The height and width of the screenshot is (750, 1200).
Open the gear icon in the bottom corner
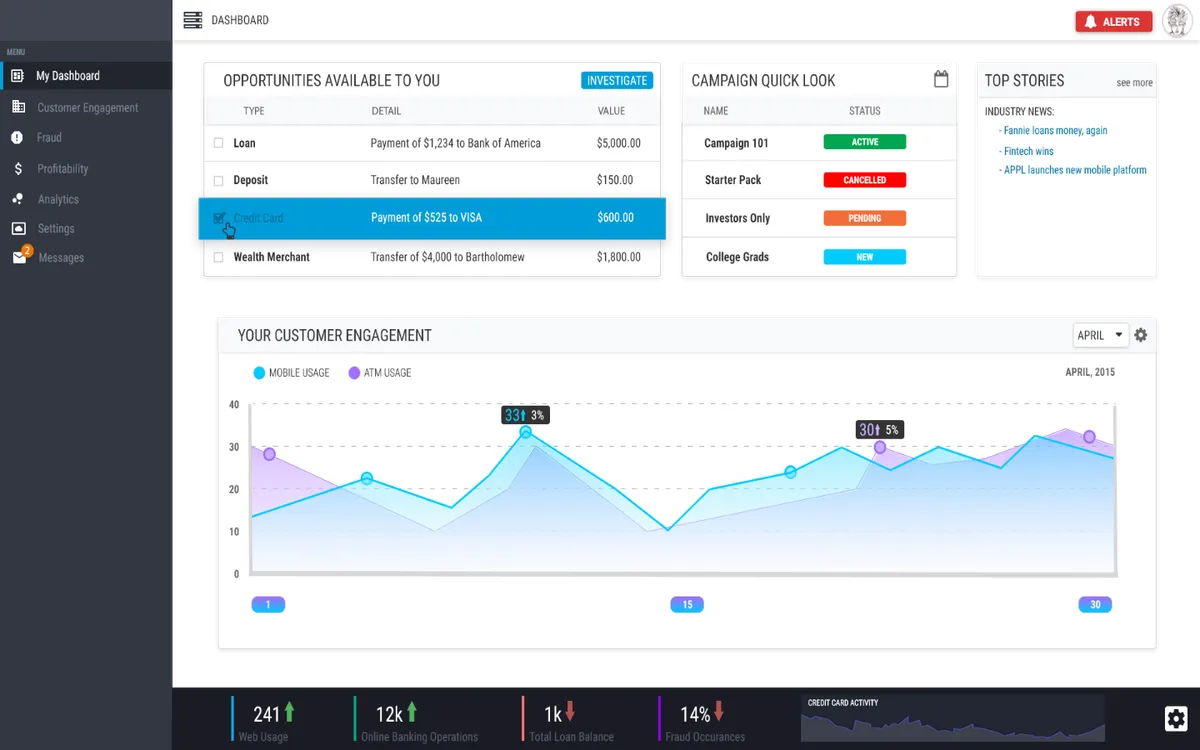(x=1176, y=718)
